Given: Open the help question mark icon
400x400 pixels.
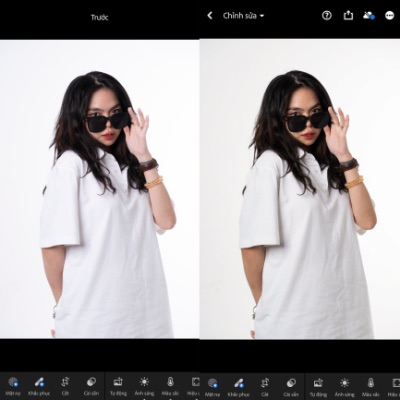Looking at the screenshot, I should pos(327,15).
